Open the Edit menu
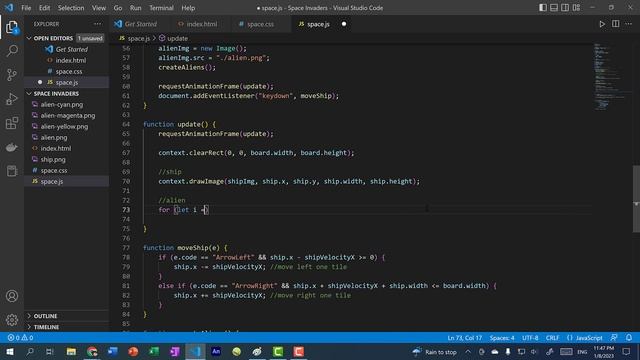The height and width of the screenshot is (360, 640). pyautogui.click(x=44, y=8)
